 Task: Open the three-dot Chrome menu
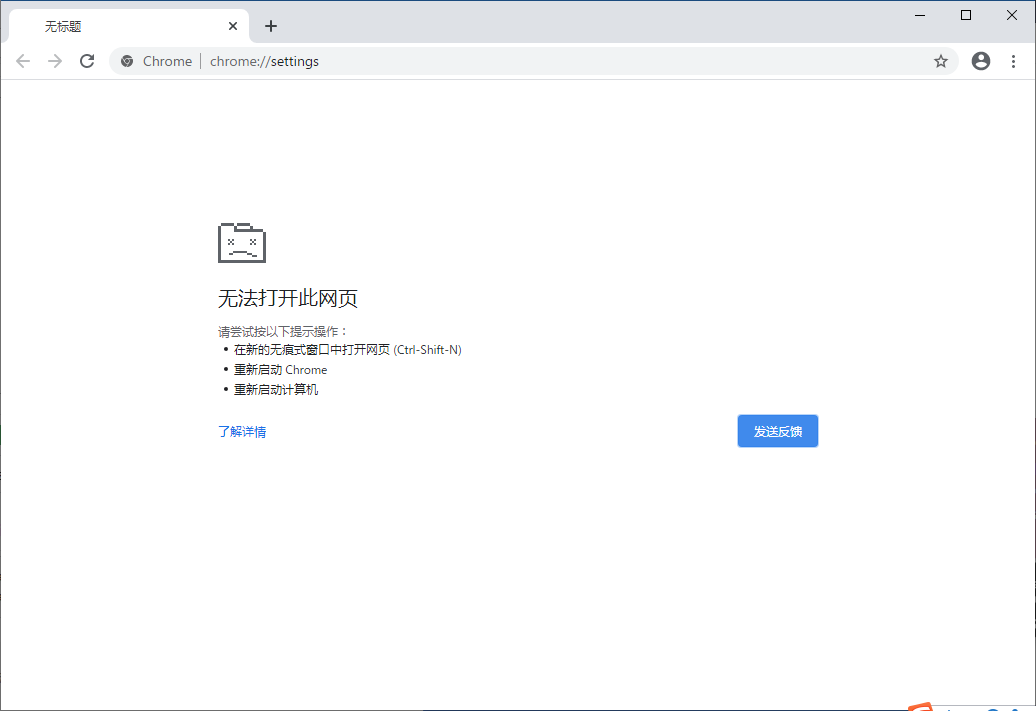(1013, 61)
